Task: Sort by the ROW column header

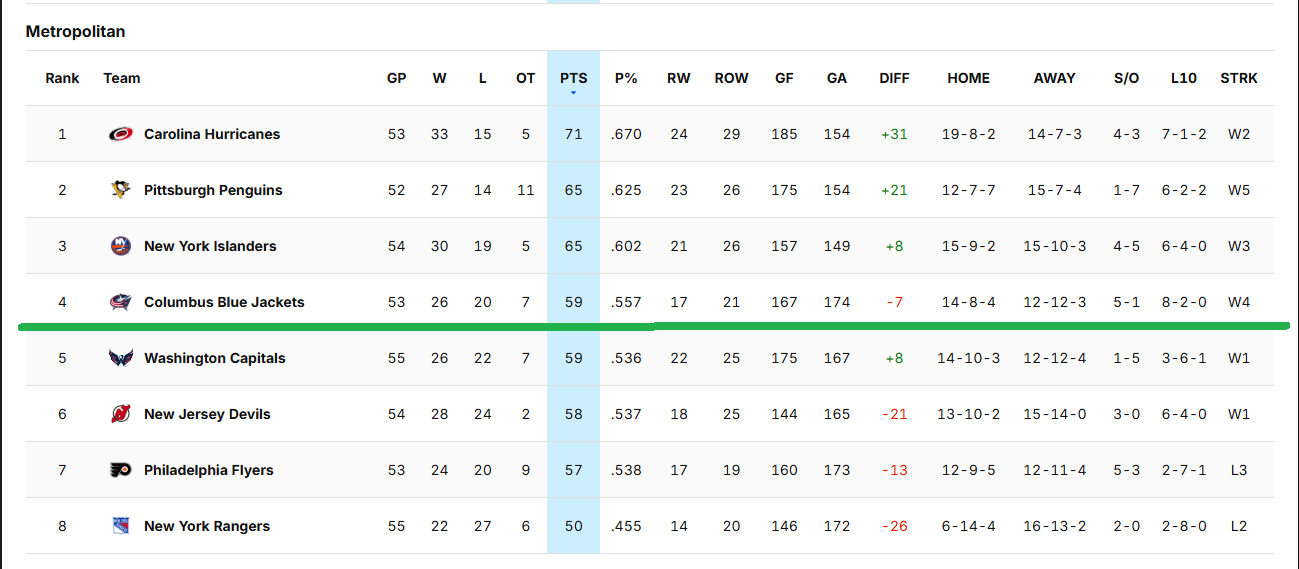Action: pyautogui.click(x=731, y=78)
